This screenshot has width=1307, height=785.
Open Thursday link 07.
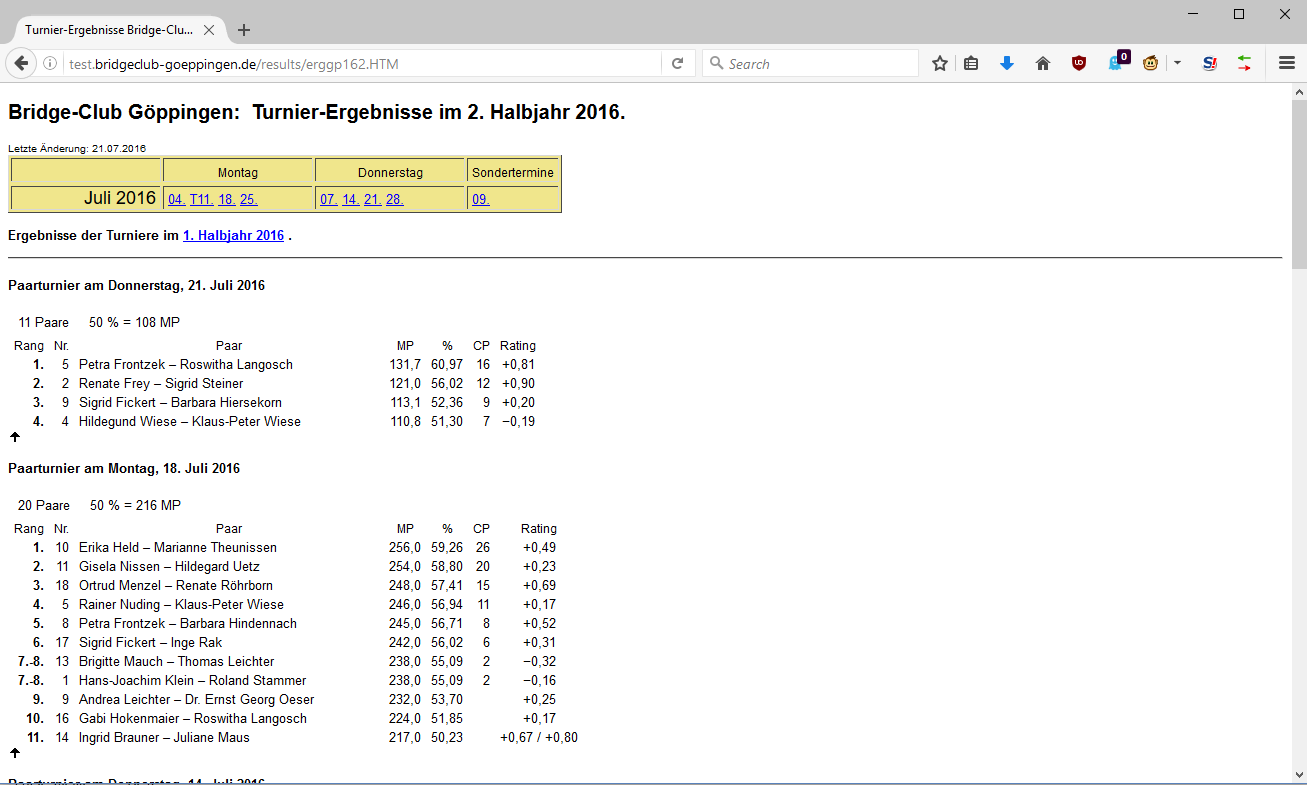(x=328, y=199)
